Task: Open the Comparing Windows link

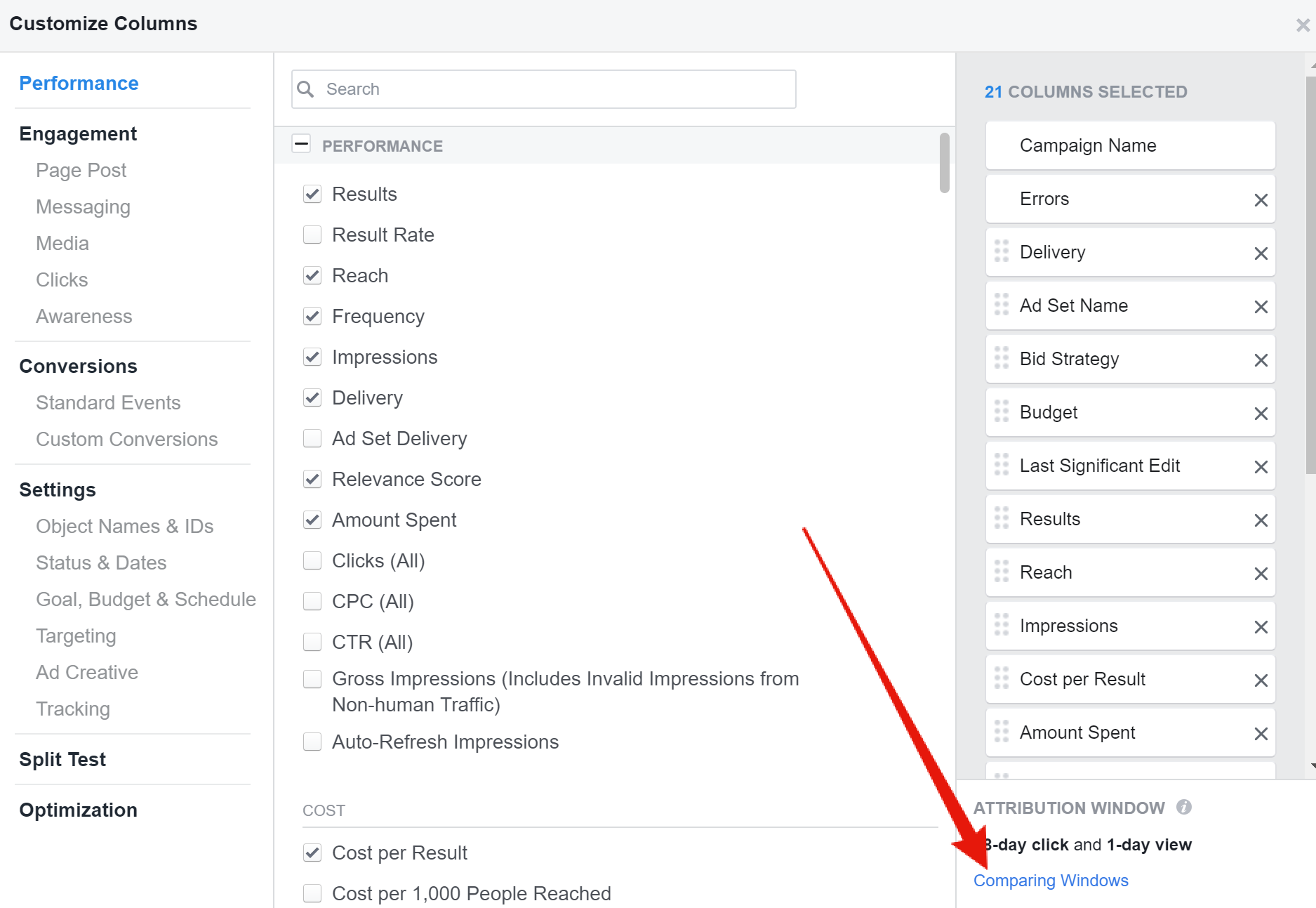Action: [1051, 881]
